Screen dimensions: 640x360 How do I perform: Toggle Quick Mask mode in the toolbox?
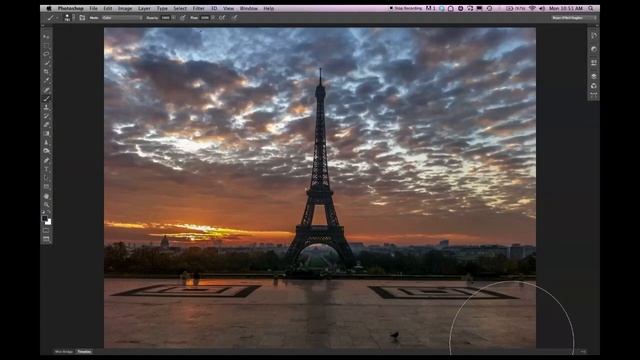click(x=46, y=231)
